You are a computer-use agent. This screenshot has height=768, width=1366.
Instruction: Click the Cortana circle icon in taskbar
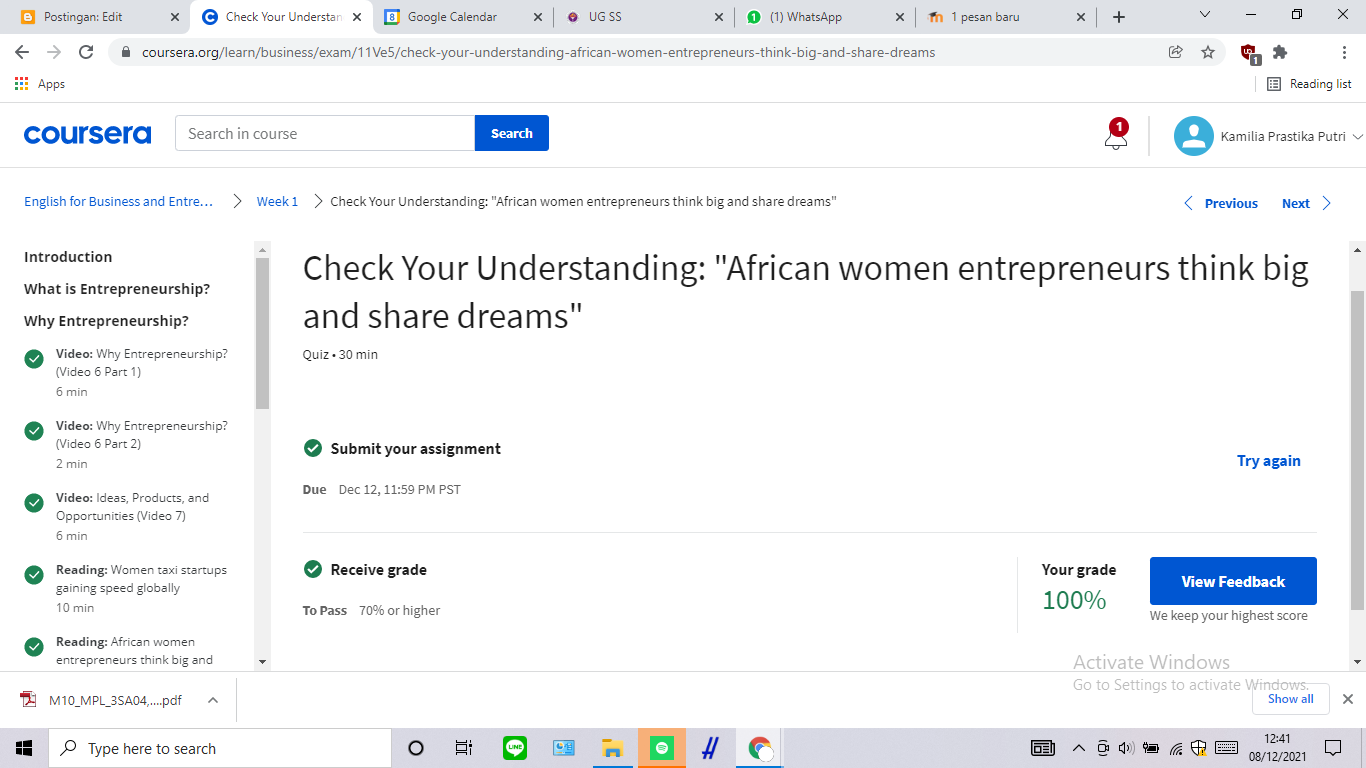tap(416, 748)
